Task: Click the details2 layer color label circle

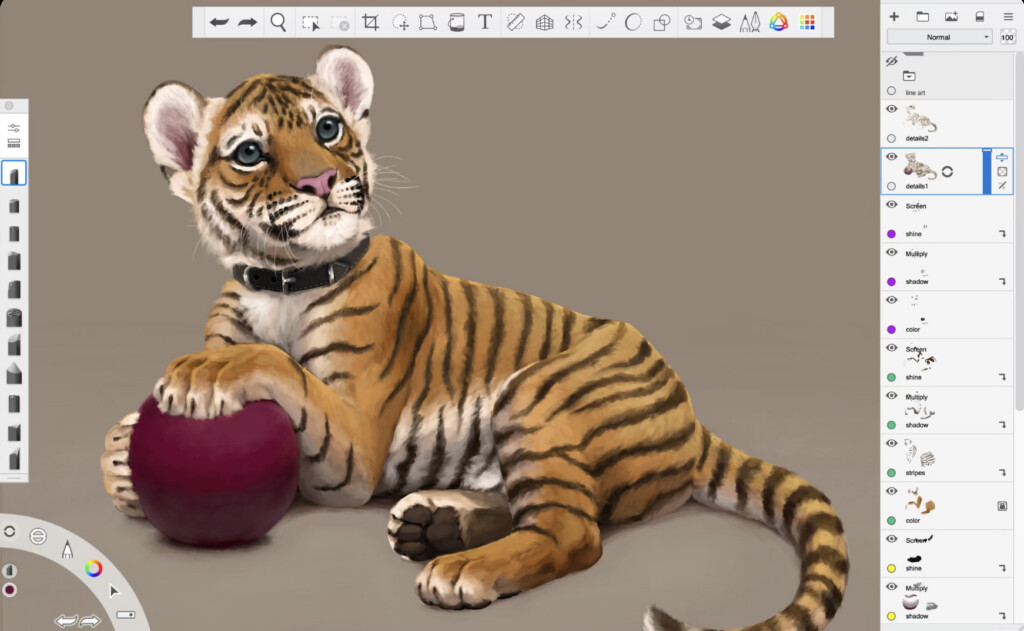Action: click(x=891, y=138)
